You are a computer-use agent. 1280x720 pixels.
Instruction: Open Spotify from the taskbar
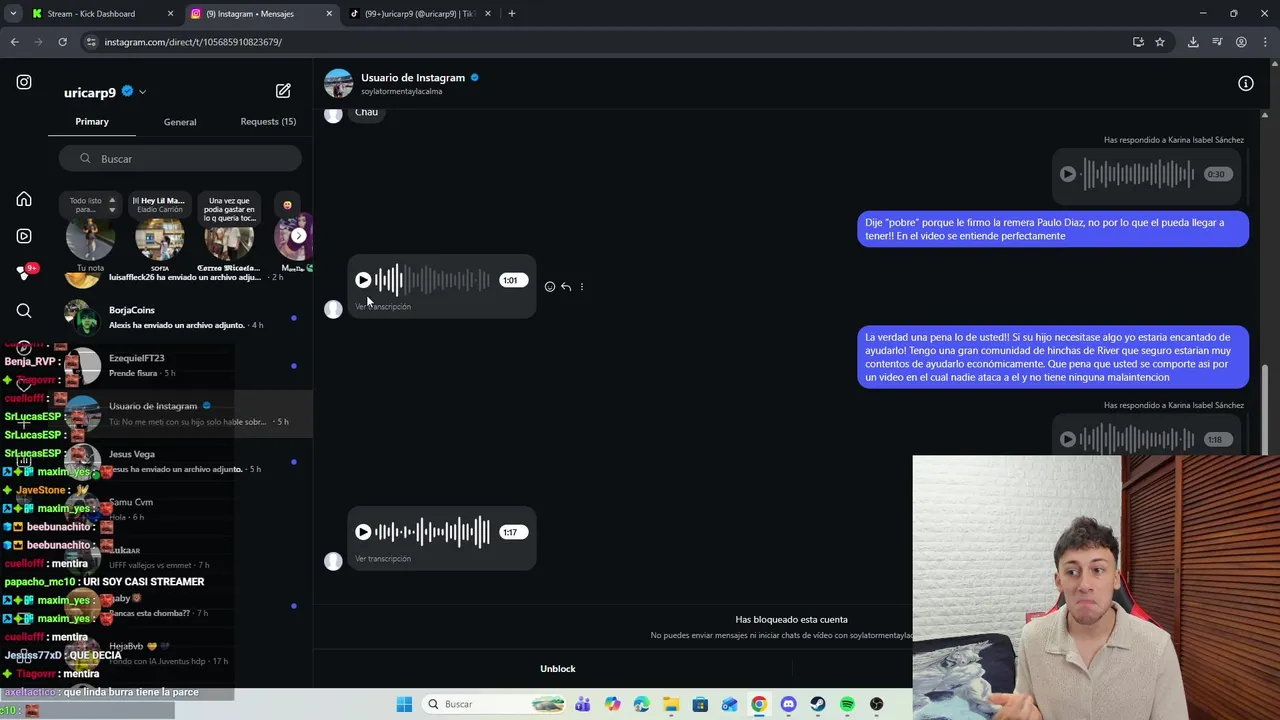[x=847, y=704]
